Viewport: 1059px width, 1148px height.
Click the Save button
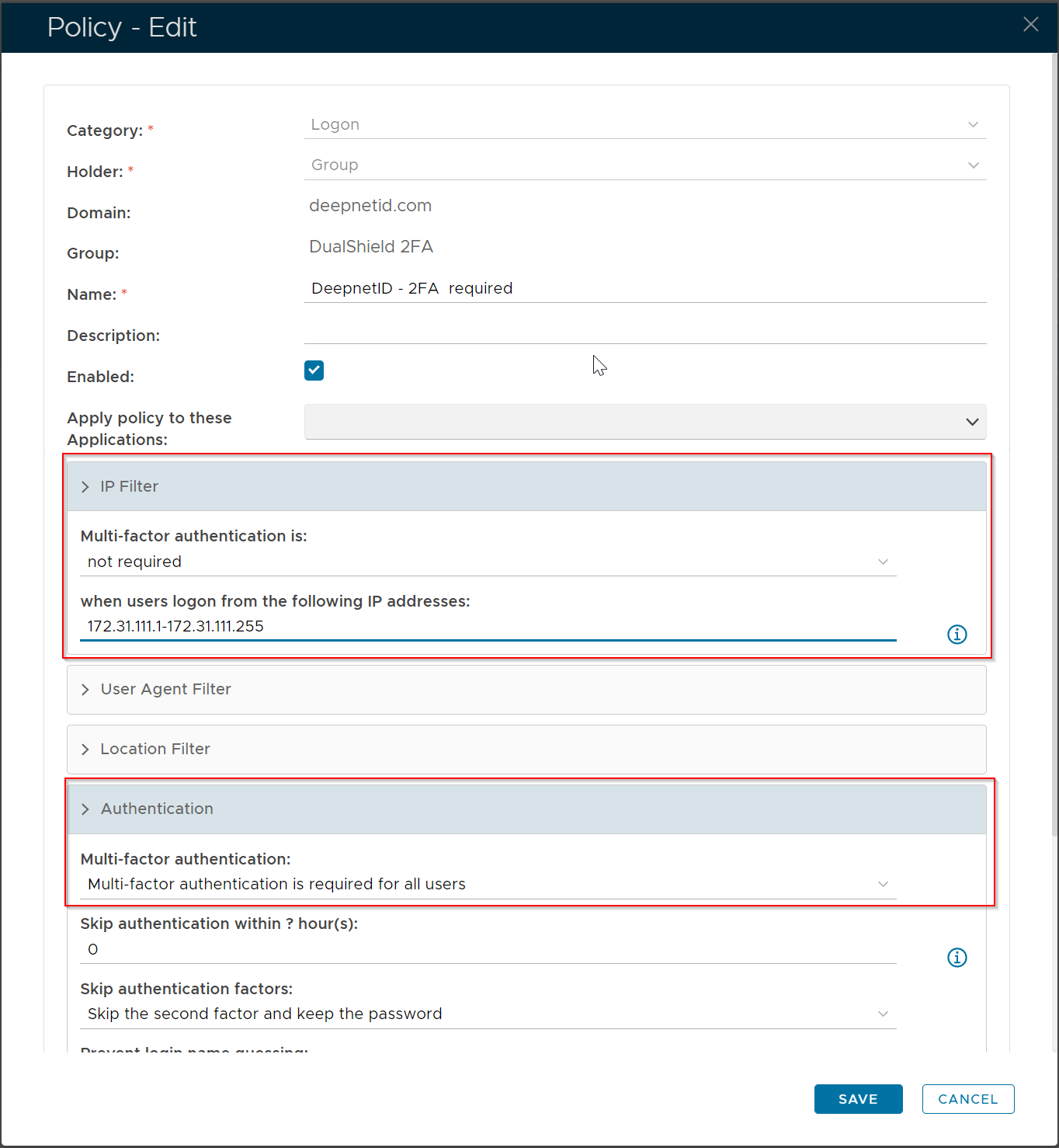point(858,1099)
